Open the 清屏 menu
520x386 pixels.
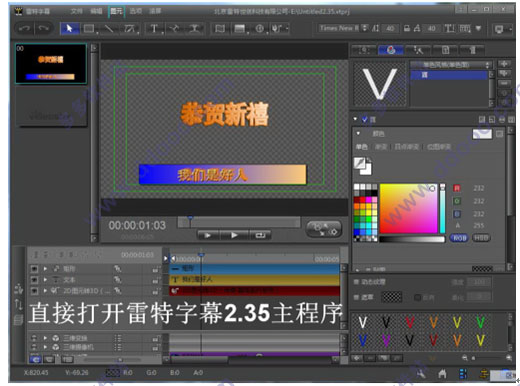click(x=155, y=11)
